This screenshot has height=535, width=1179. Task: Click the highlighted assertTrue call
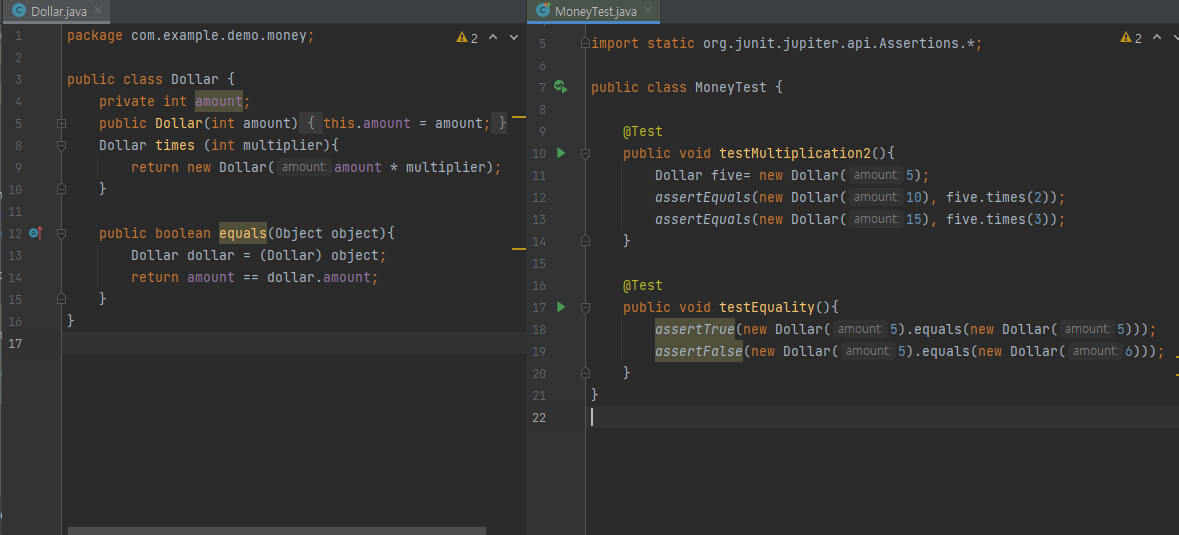[695, 329]
